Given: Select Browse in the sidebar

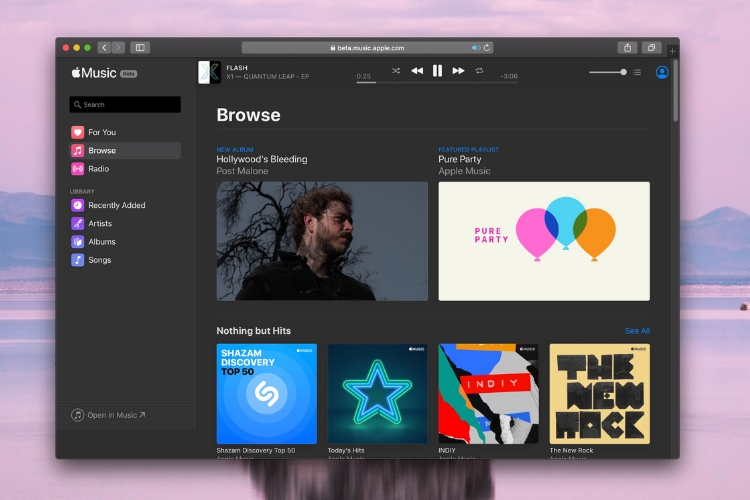Looking at the screenshot, I should (125, 150).
